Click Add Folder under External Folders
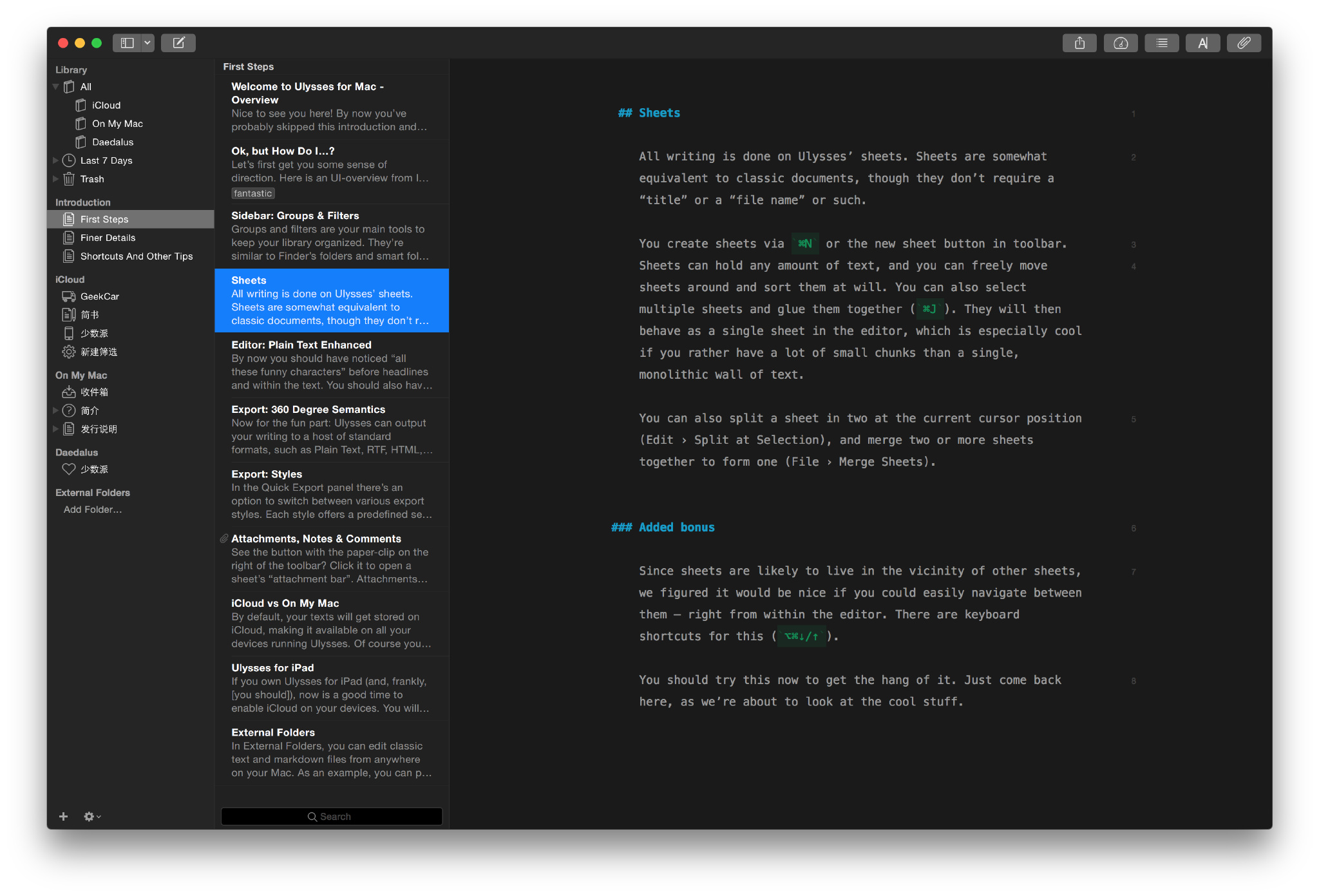The width and height of the screenshot is (1319, 896). tap(92, 509)
